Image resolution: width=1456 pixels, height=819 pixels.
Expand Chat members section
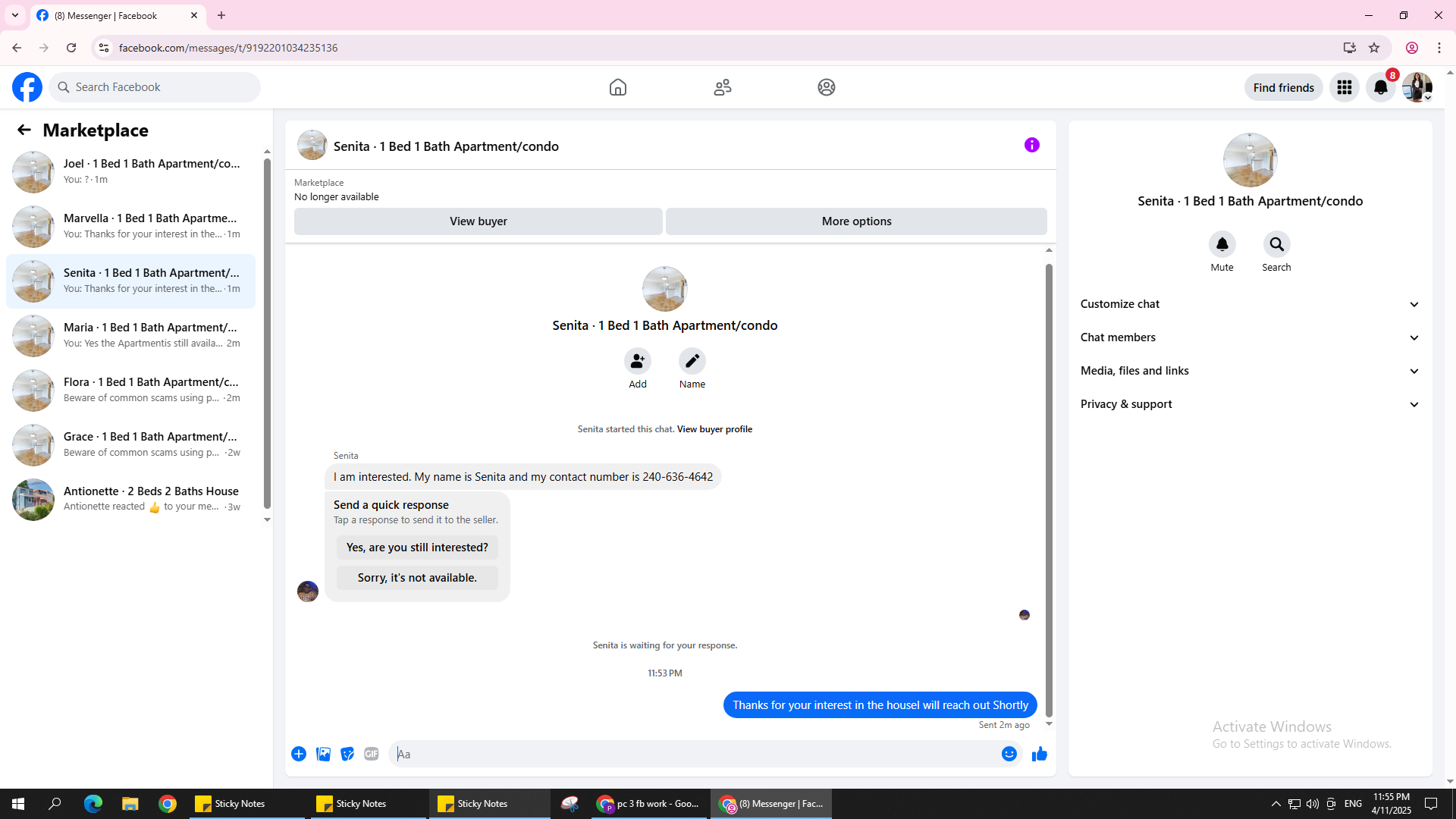(x=1250, y=337)
